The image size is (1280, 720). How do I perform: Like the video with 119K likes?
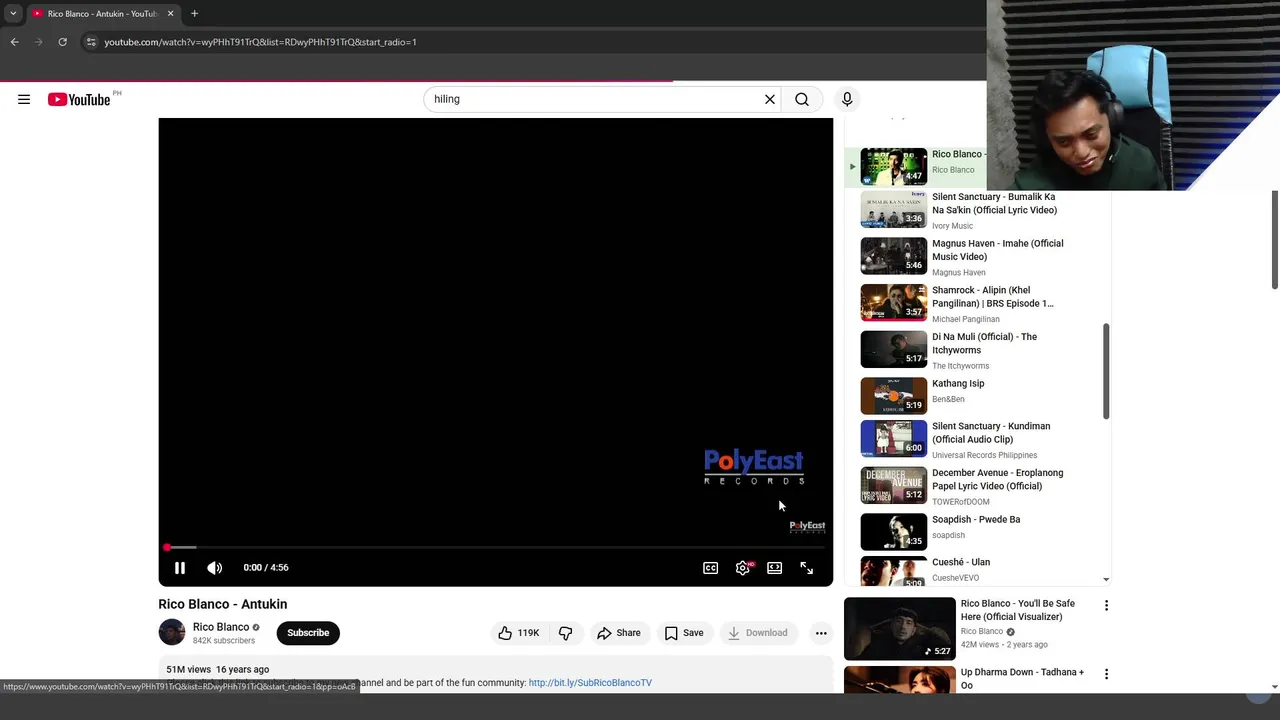519,633
